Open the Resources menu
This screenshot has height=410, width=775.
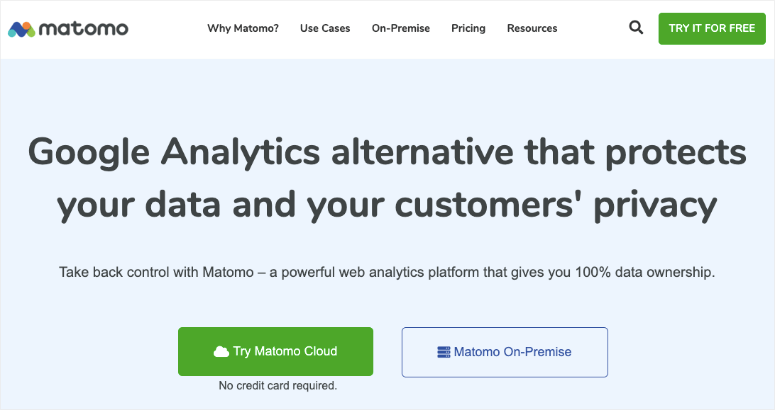[x=532, y=28]
